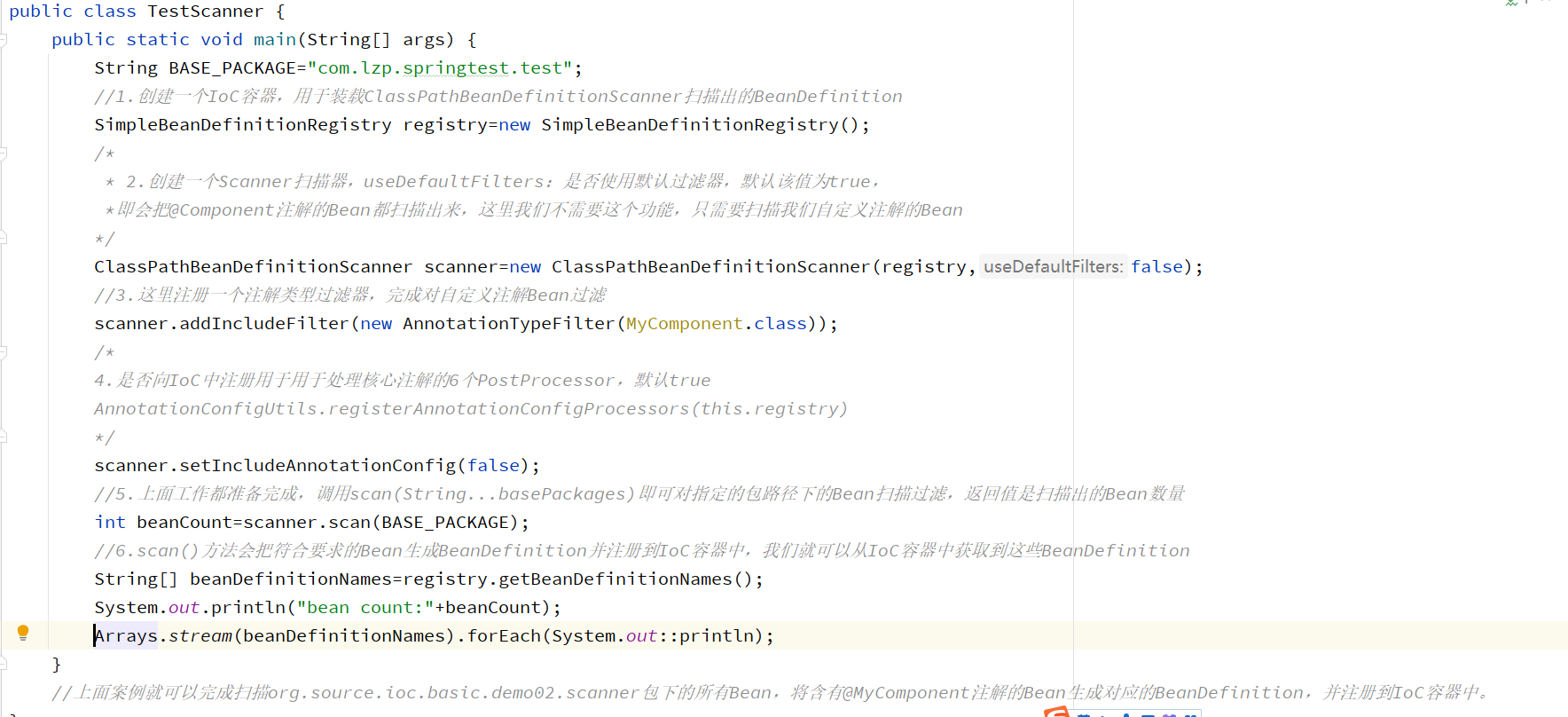Click the string "com.lzp.springtest.test"
The height and width of the screenshot is (717, 1568).
coord(440,68)
